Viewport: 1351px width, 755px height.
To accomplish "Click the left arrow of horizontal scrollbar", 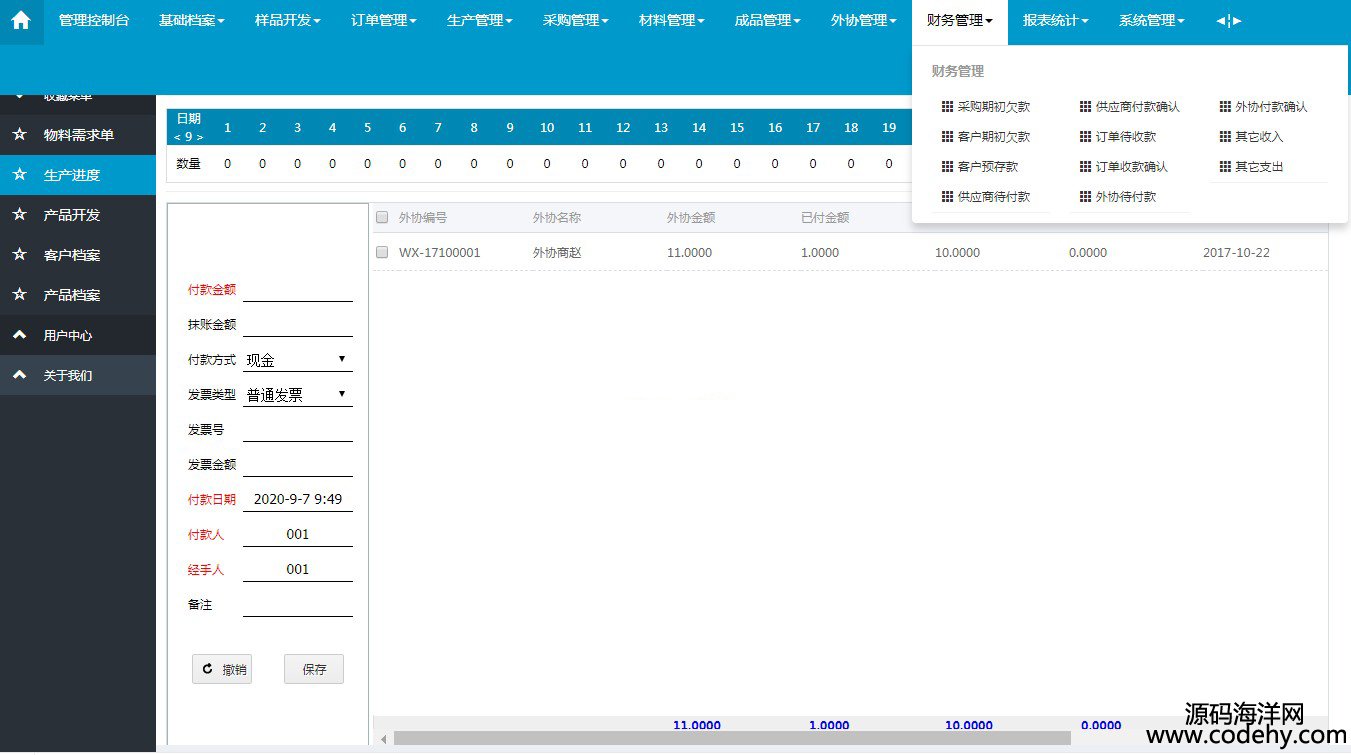I will [x=381, y=739].
